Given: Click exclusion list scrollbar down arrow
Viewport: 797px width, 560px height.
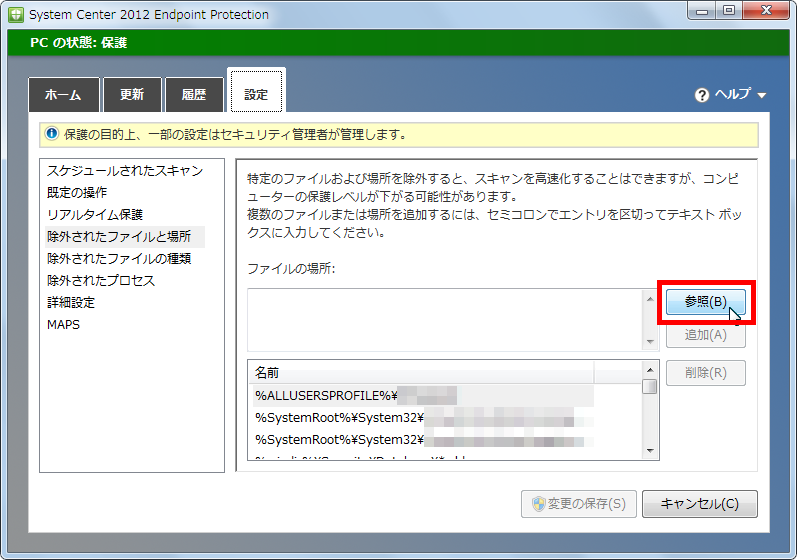Looking at the screenshot, I should click(x=650, y=451).
